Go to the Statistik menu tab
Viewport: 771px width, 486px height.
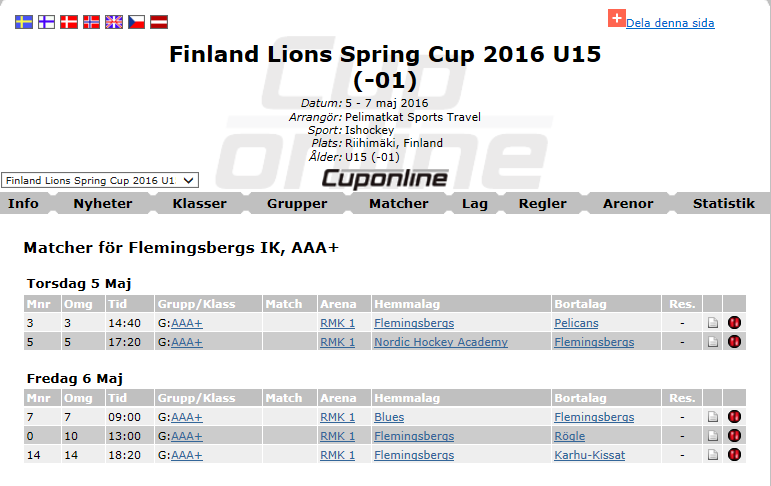(x=723, y=203)
